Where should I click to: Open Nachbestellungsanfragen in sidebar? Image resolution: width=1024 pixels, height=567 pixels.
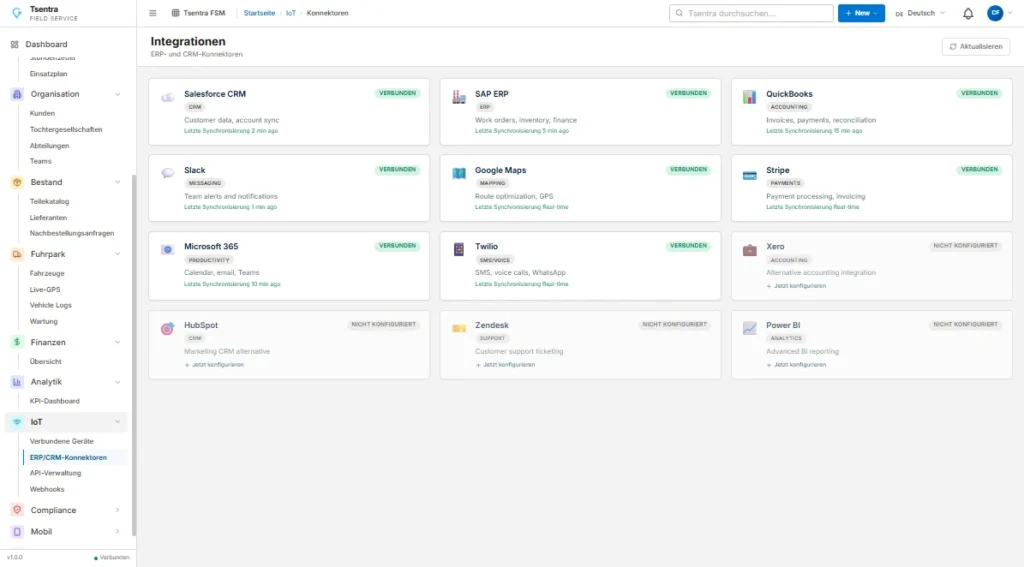tap(72, 233)
